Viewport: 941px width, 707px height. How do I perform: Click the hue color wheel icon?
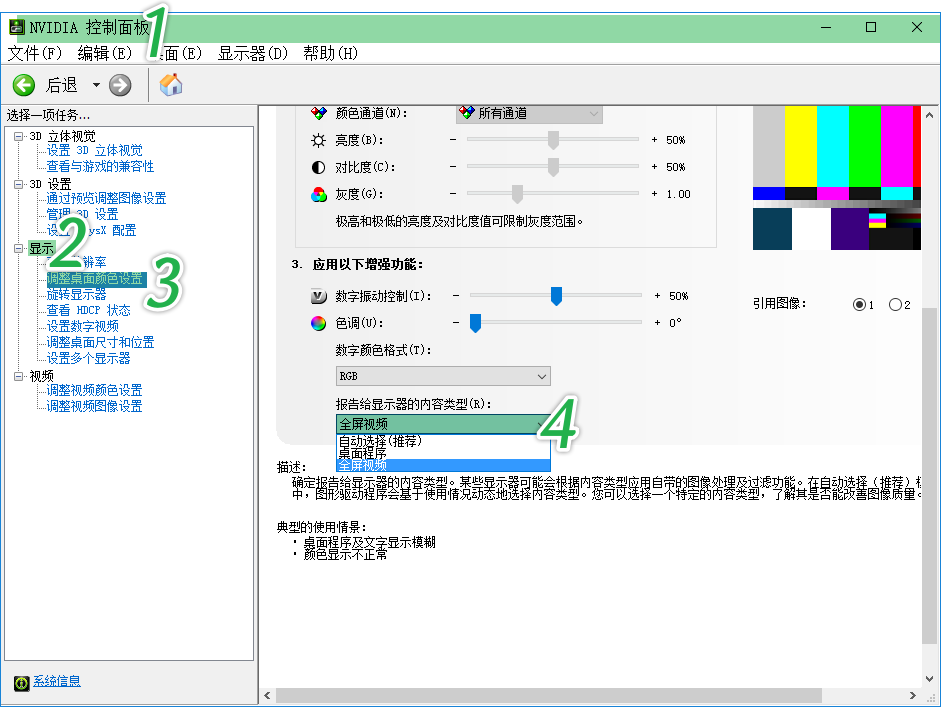tap(318, 323)
